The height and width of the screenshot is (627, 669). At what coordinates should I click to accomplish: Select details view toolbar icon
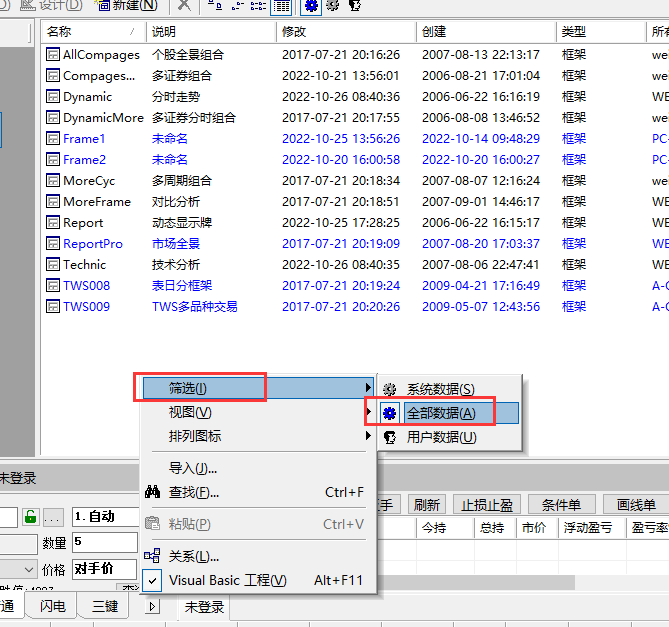pyautogui.click(x=281, y=6)
